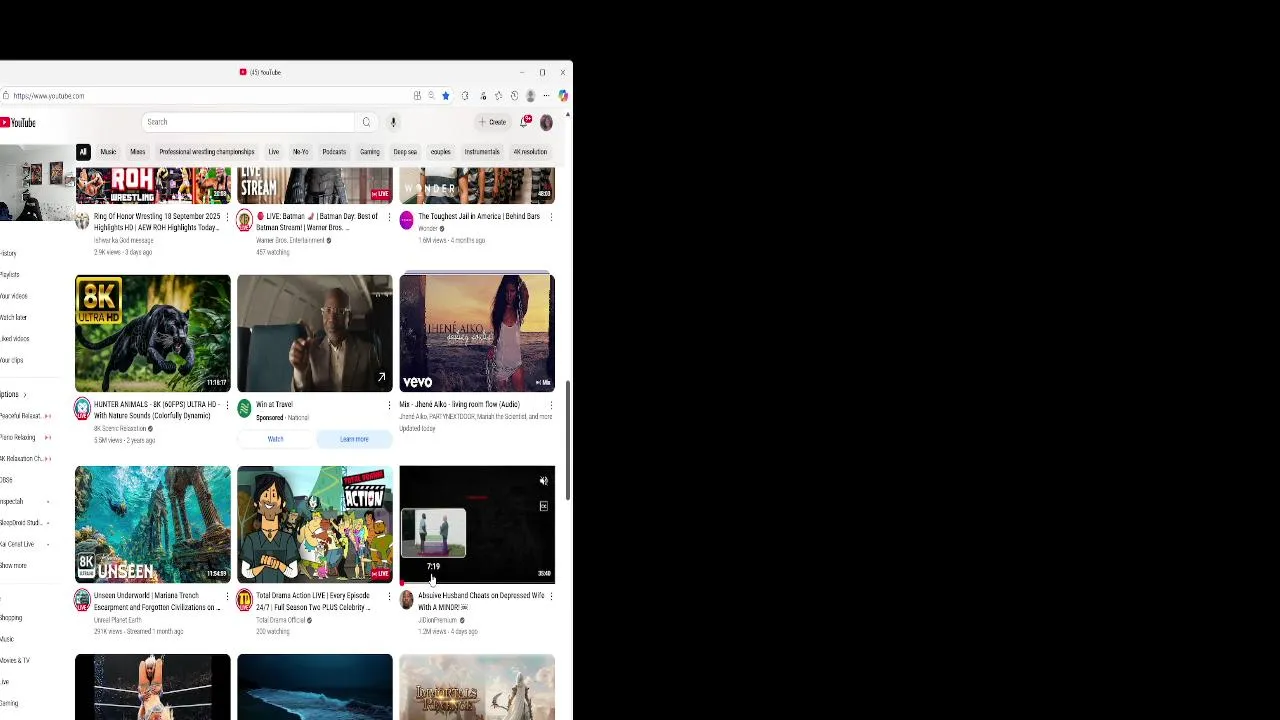The image size is (1280, 720).
Task: Click the split screen icon in address bar
Action: pos(417,96)
